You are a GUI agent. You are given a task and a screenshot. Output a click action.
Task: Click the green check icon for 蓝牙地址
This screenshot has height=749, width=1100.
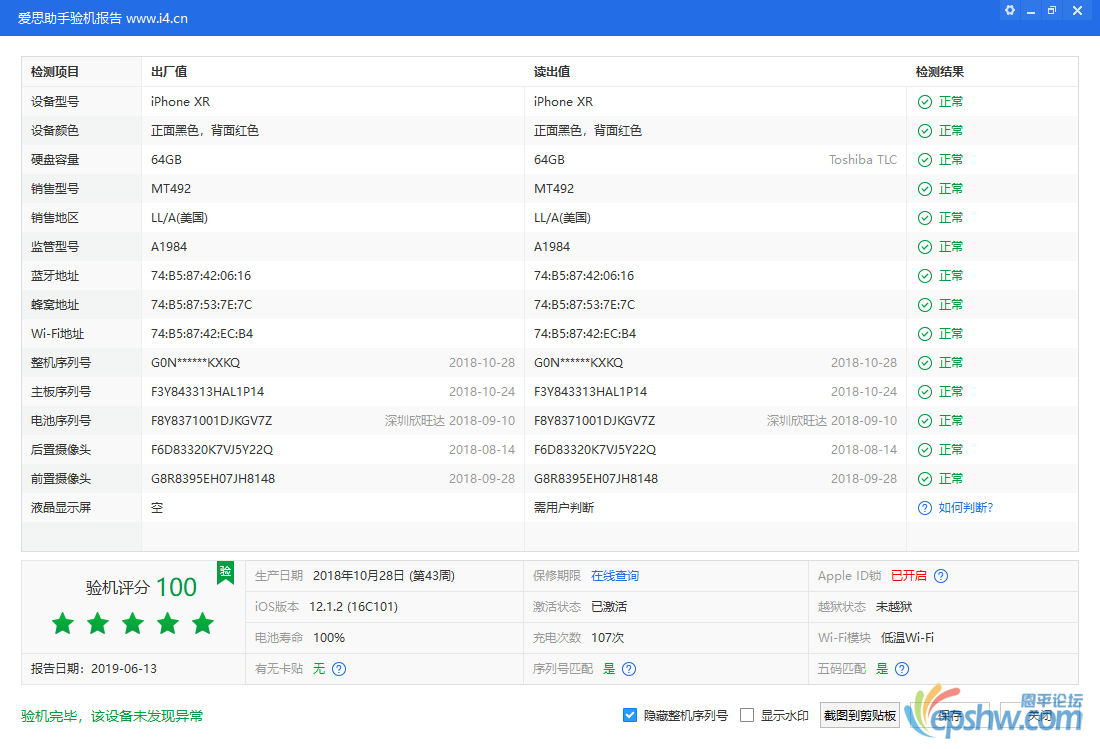pyautogui.click(x=925, y=276)
